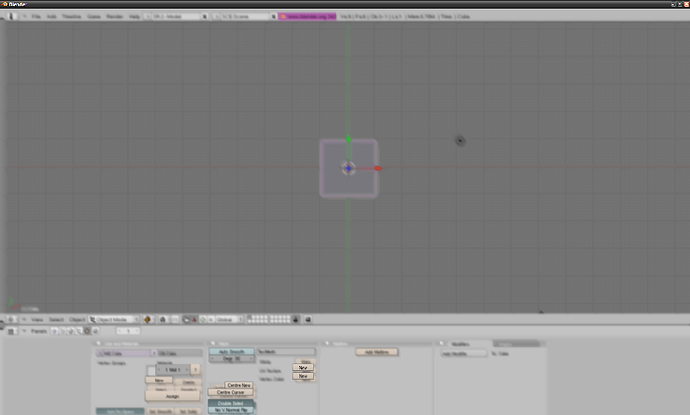
Task: Click the Assign button
Action: (172, 396)
